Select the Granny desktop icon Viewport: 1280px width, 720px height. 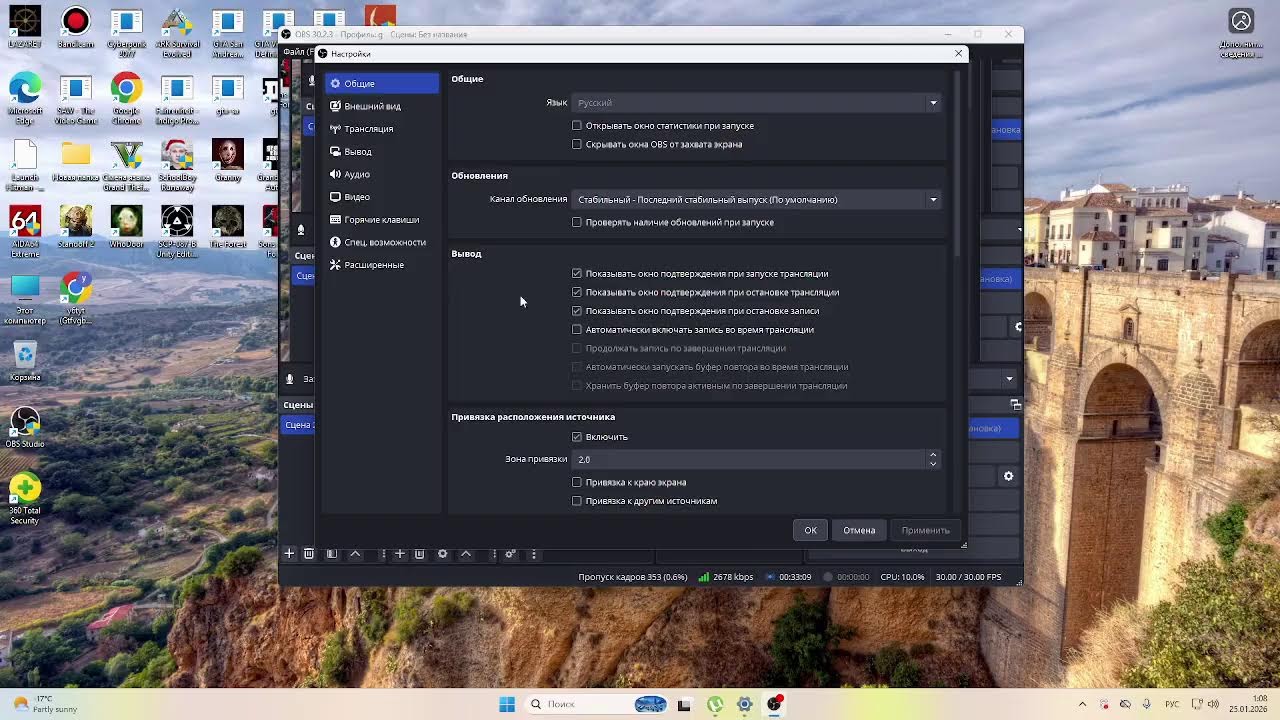click(x=228, y=160)
